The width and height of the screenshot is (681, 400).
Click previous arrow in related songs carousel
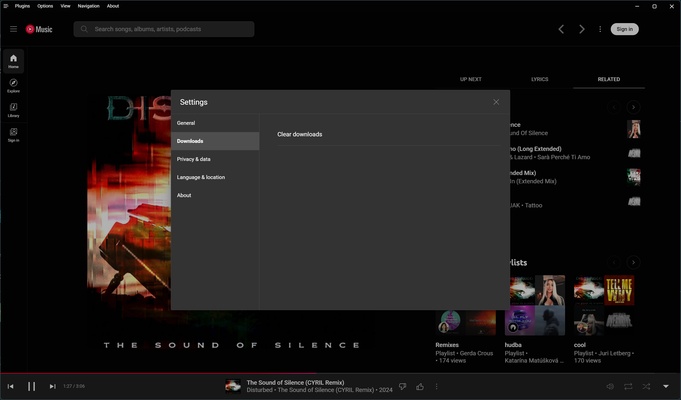[614, 107]
